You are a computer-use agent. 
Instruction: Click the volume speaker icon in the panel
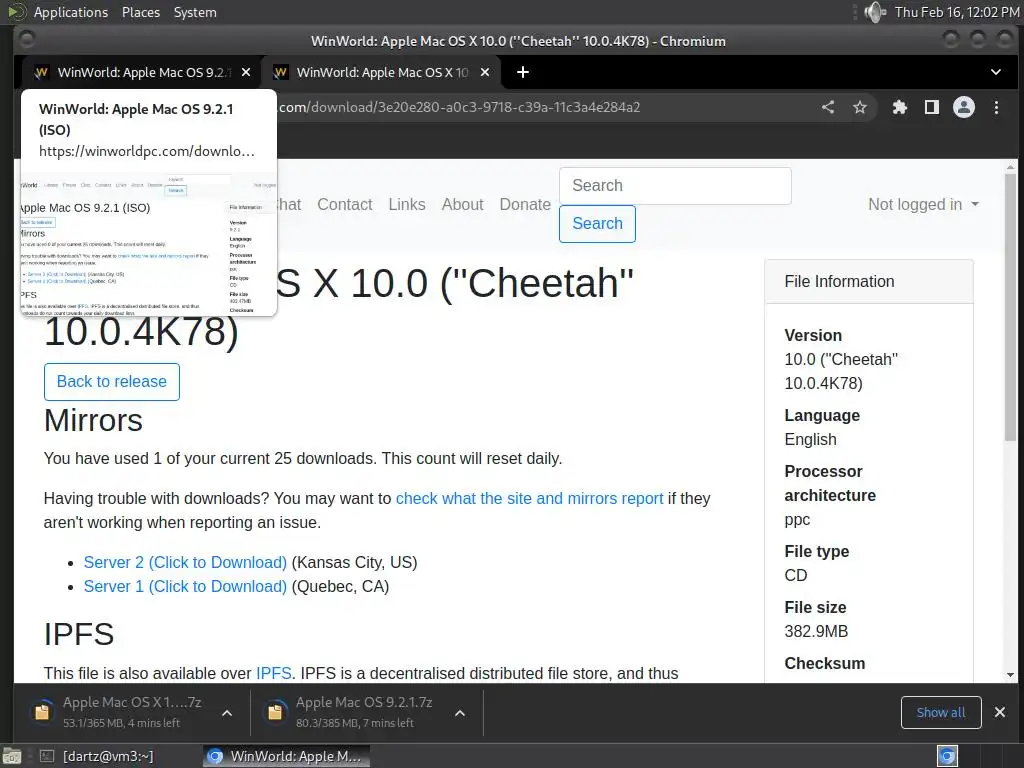click(x=874, y=12)
